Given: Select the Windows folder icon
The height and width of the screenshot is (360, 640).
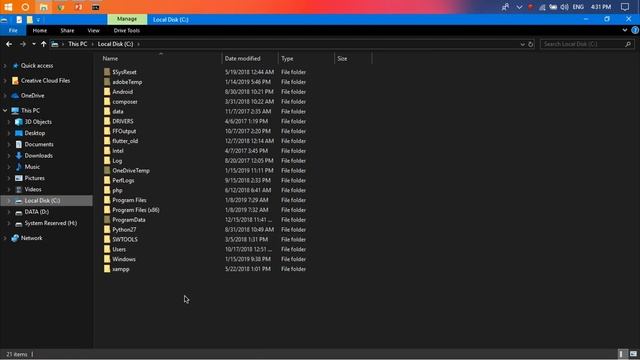Looking at the screenshot, I should tap(107, 259).
